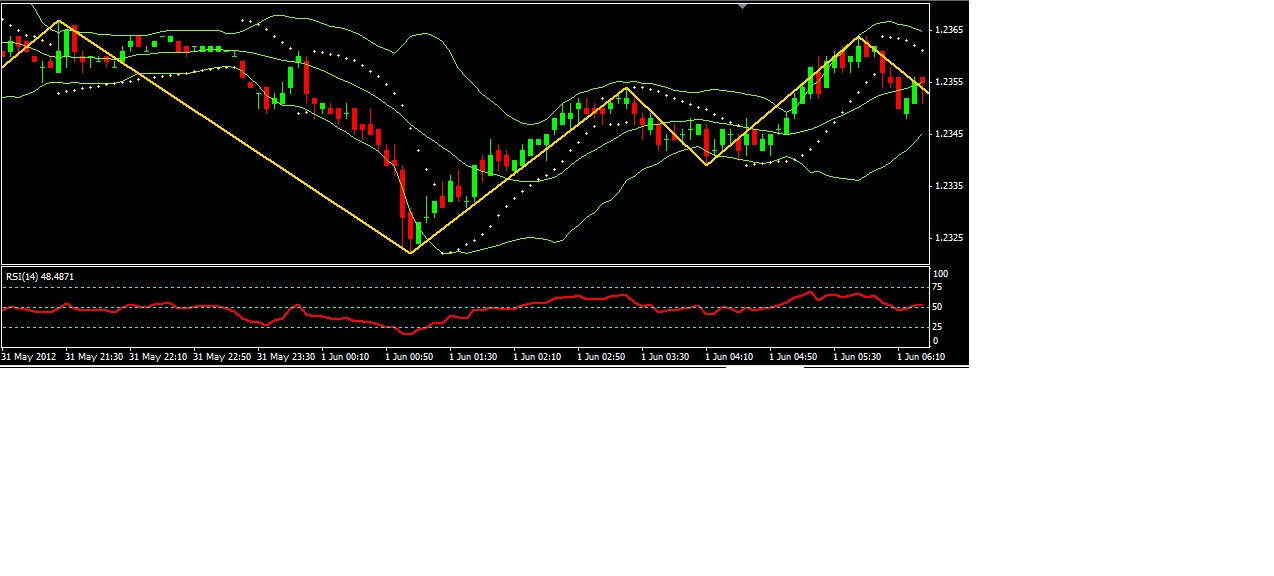Click the 1 Jun 00:10 time label
1274x576 pixels.
[345, 356]
